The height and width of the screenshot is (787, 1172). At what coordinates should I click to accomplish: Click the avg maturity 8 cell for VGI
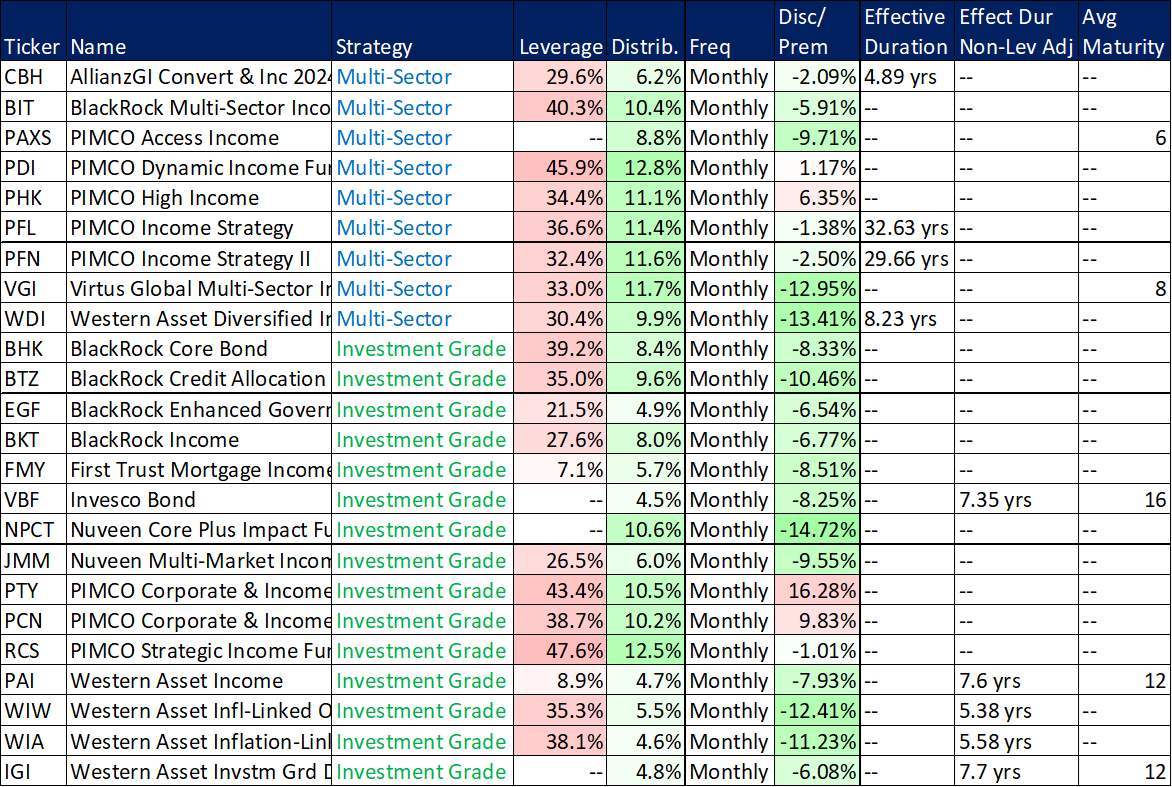pyautogui.click(x=1123, y=288)
